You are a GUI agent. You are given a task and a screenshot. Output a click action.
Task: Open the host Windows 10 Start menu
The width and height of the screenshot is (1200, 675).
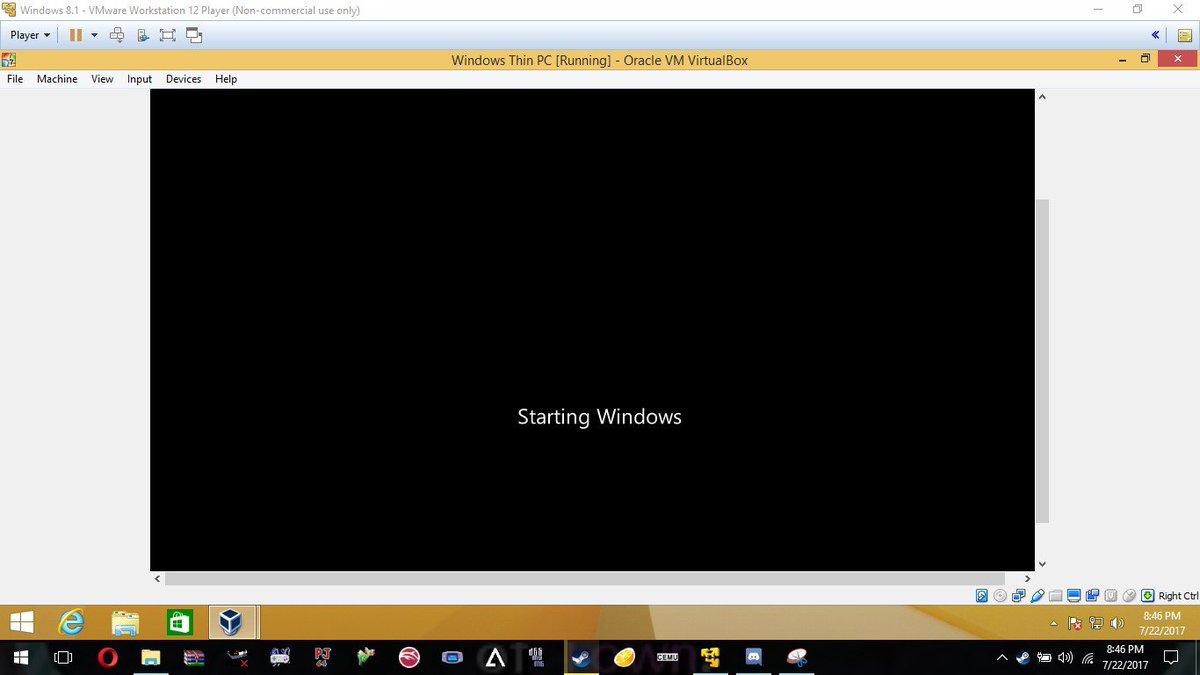click(x=20, y=658)
